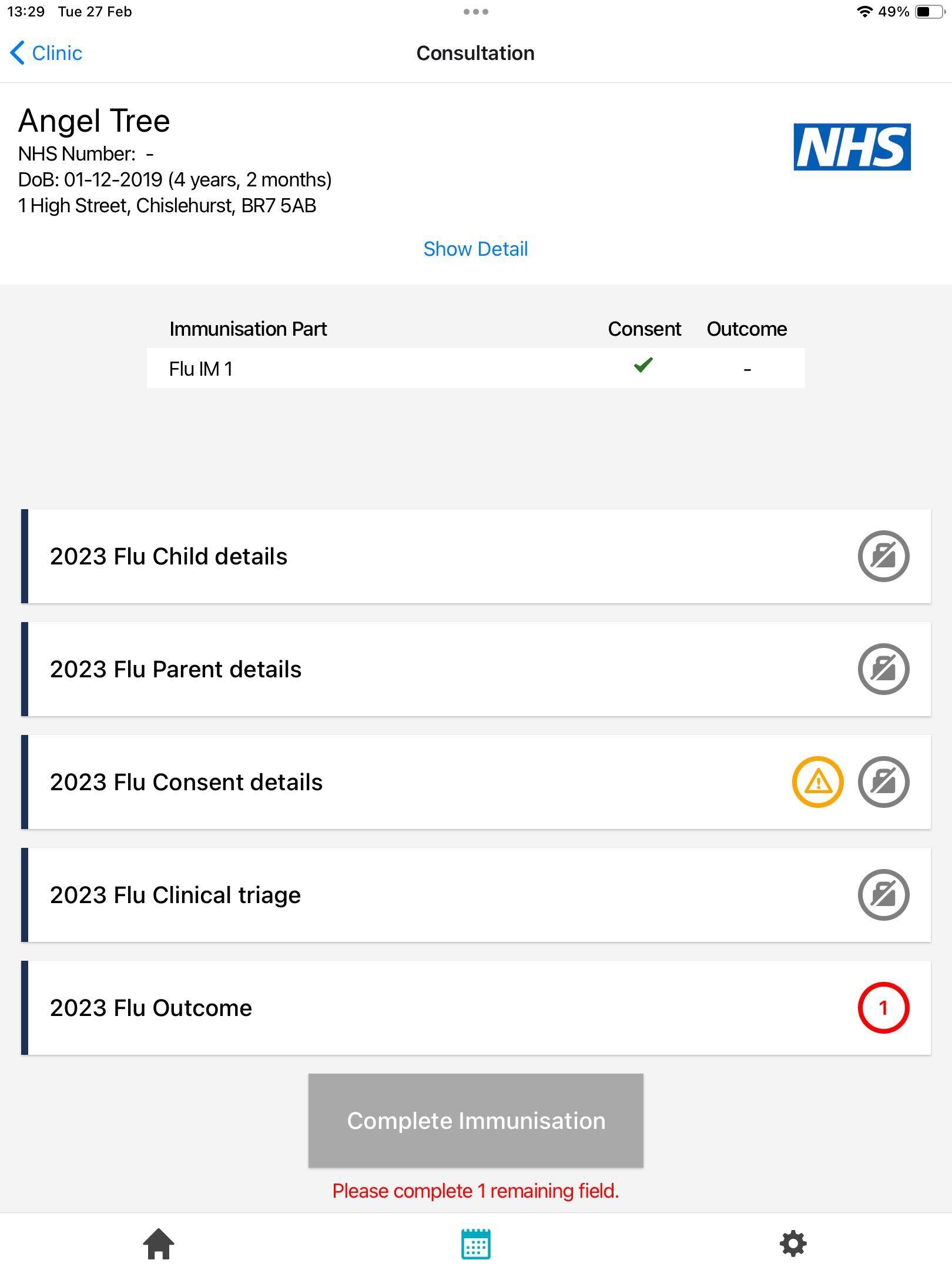The width and height of the screenshot is (952, 1270).
Task: Go back to Clinic
Action: coord(46,53)
